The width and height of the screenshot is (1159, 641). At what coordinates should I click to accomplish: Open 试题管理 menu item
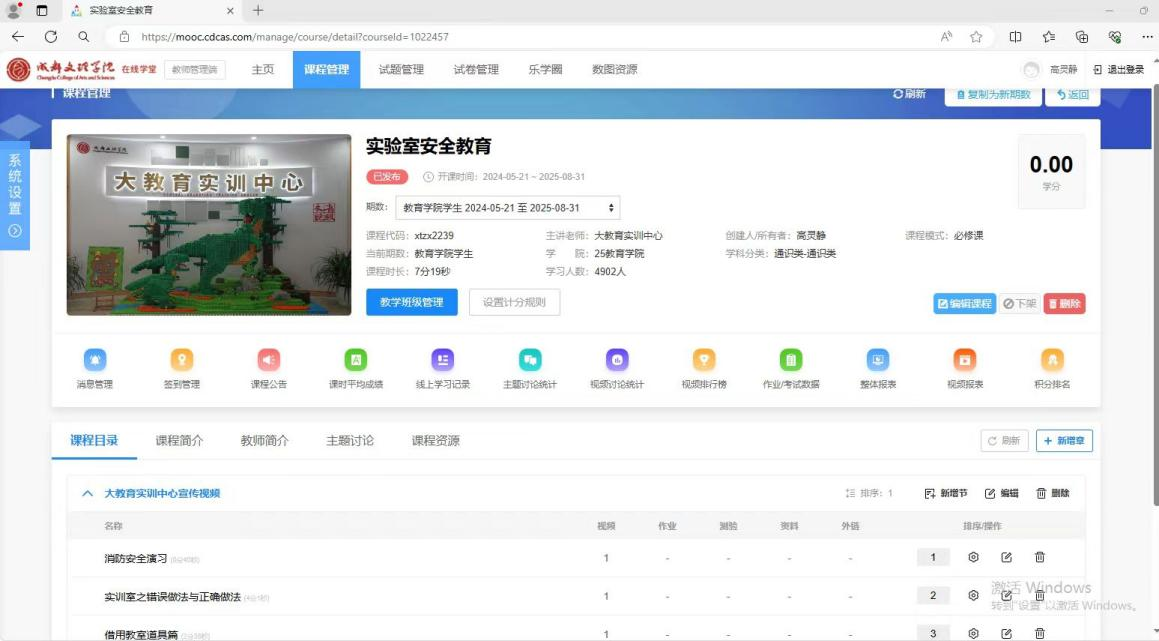[401, 69]
